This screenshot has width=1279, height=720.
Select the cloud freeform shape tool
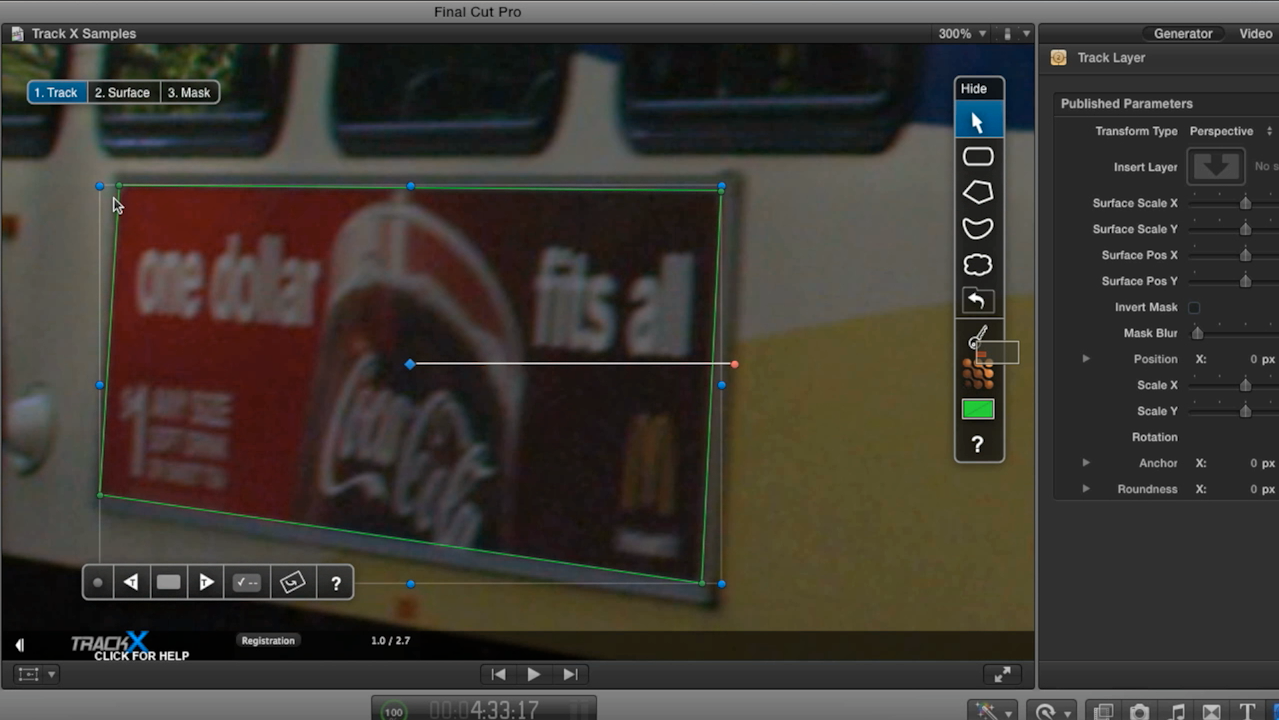point(978,265)
